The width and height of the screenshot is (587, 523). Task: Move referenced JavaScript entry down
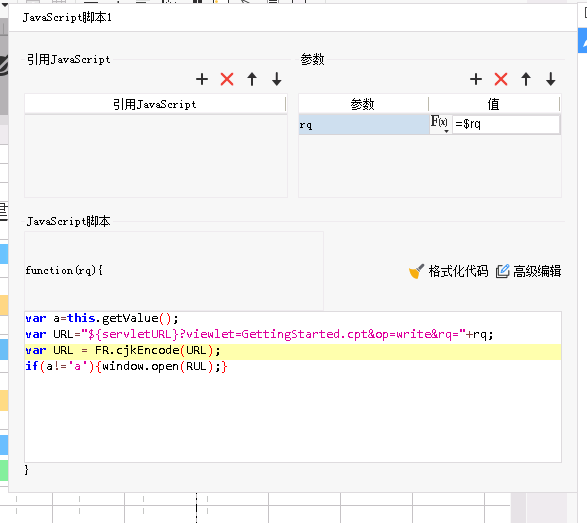(x=277, y=79)
